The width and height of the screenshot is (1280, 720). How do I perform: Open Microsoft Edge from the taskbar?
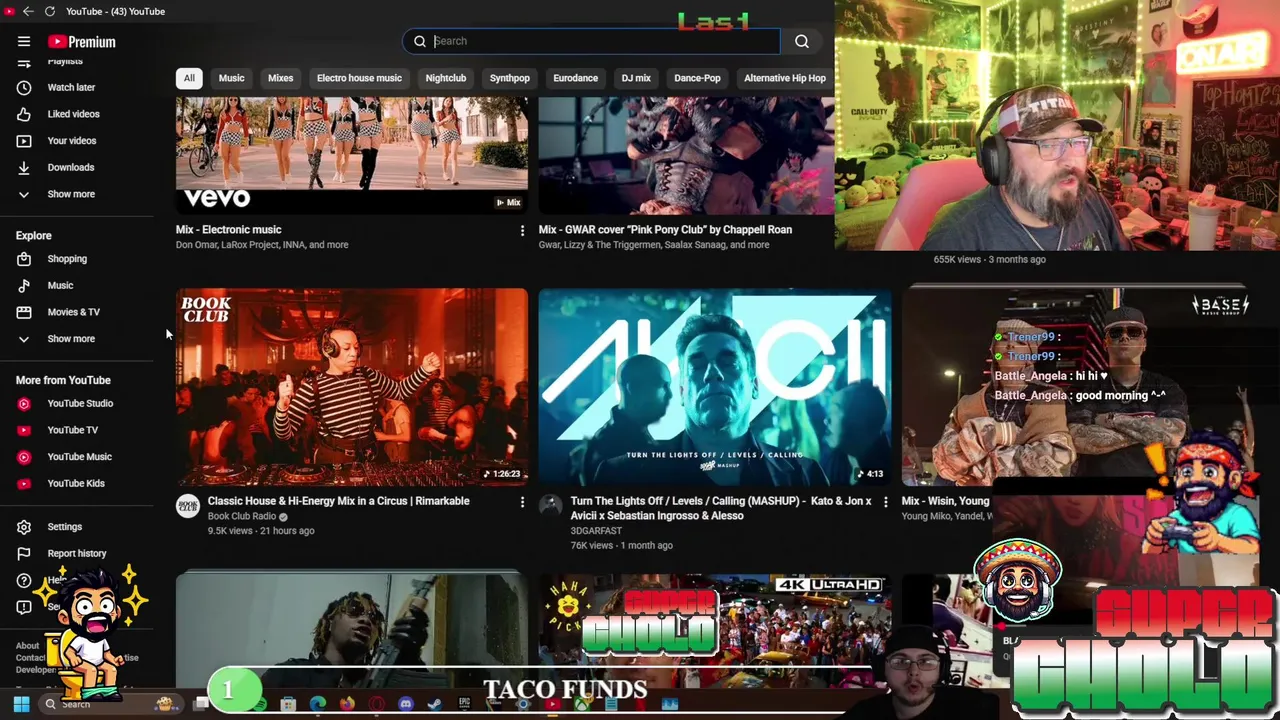coord(318,704)
